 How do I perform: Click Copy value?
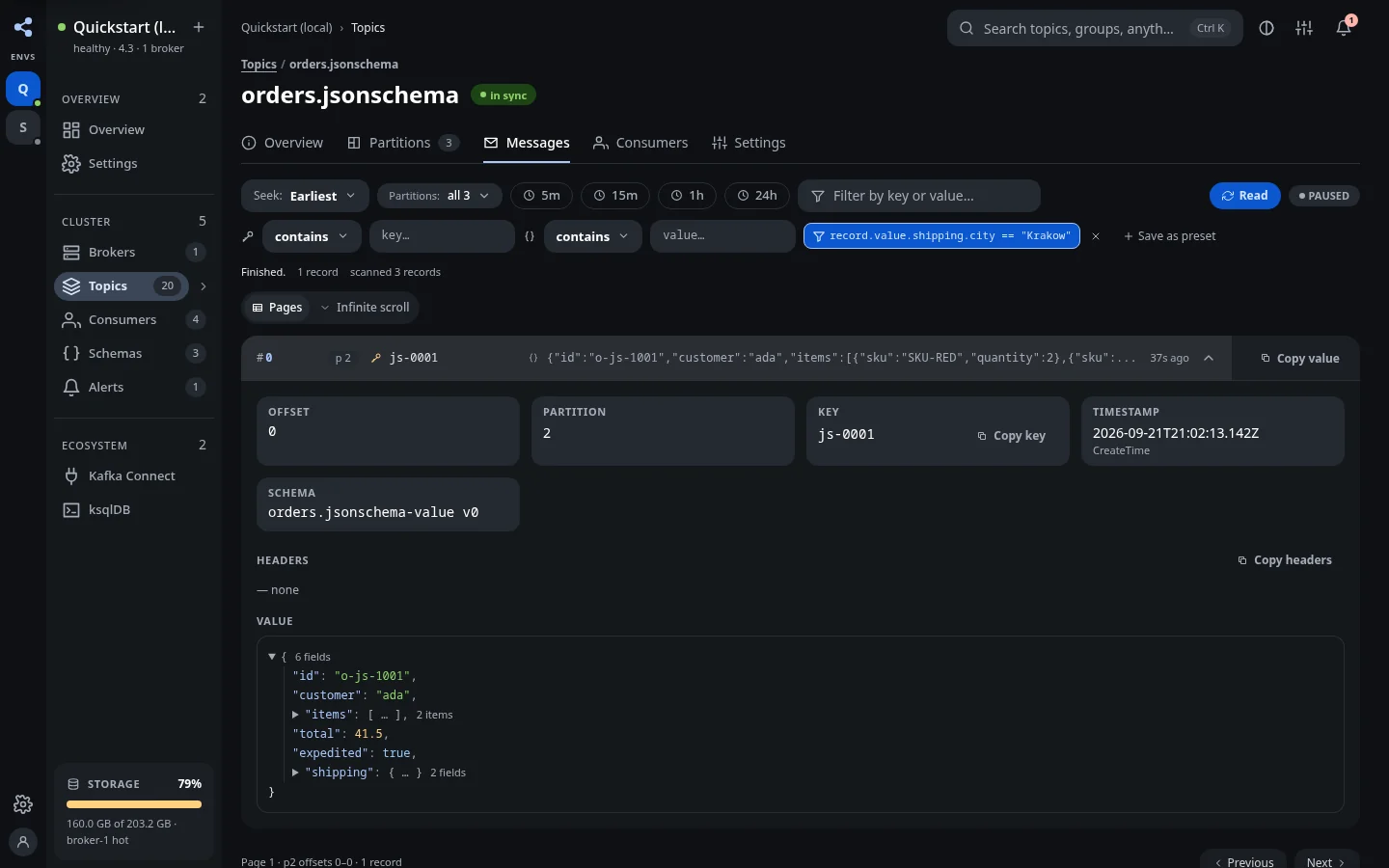coord(1299,359)
